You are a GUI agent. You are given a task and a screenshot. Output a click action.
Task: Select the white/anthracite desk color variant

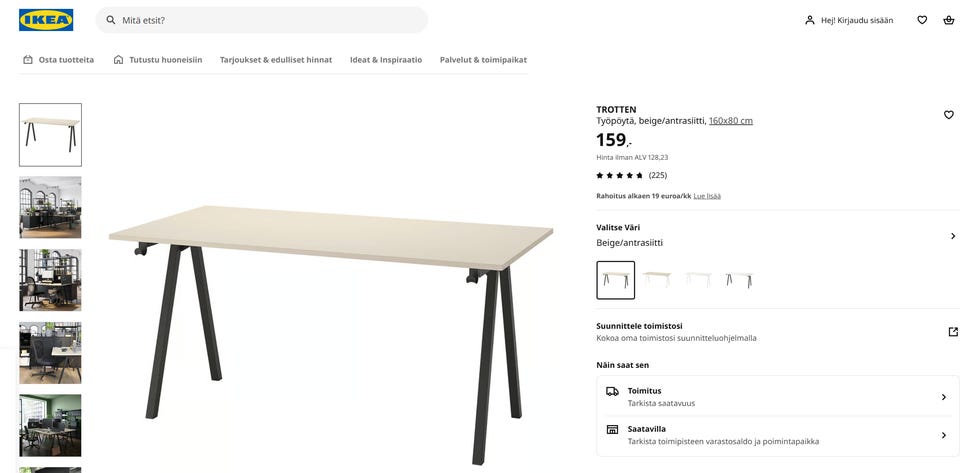coord(739,280)
